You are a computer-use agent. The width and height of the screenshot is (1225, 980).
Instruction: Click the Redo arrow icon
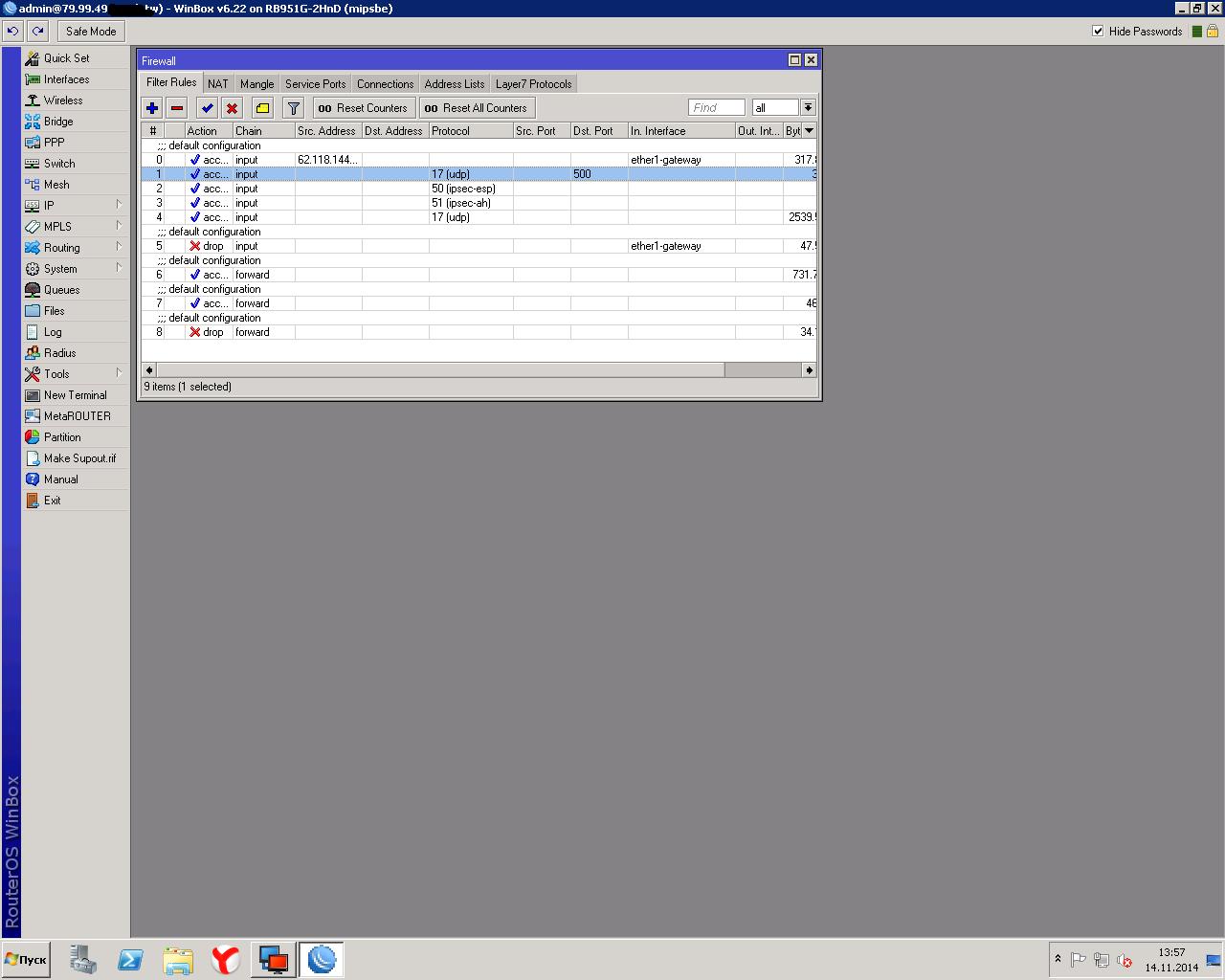(38, 32)
